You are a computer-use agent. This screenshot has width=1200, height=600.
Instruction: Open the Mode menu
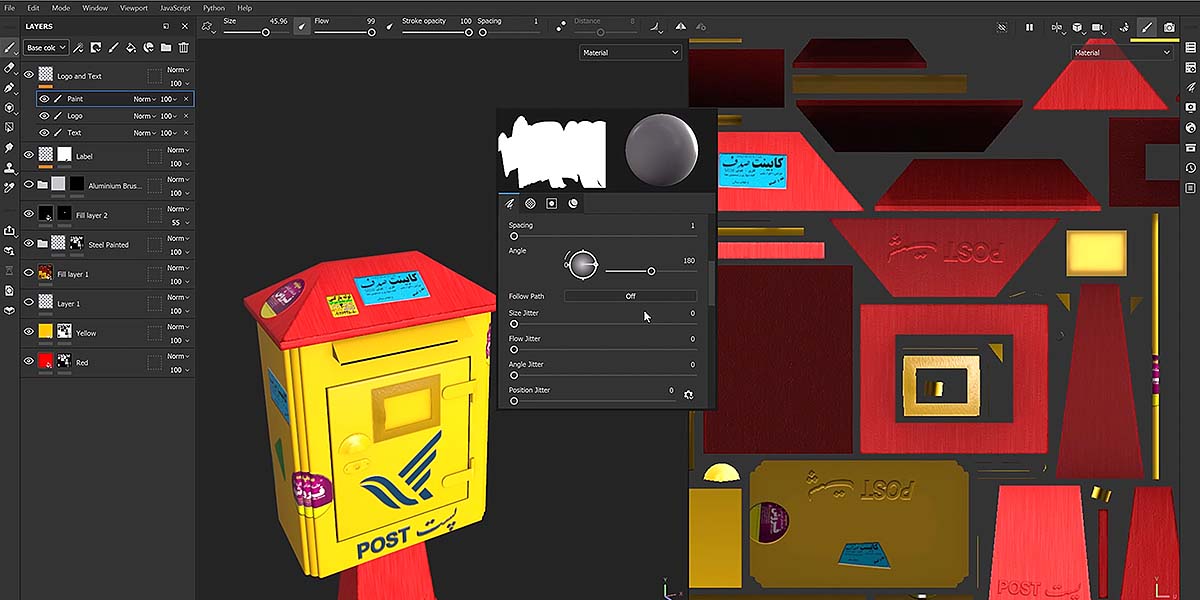pos(61,8)
